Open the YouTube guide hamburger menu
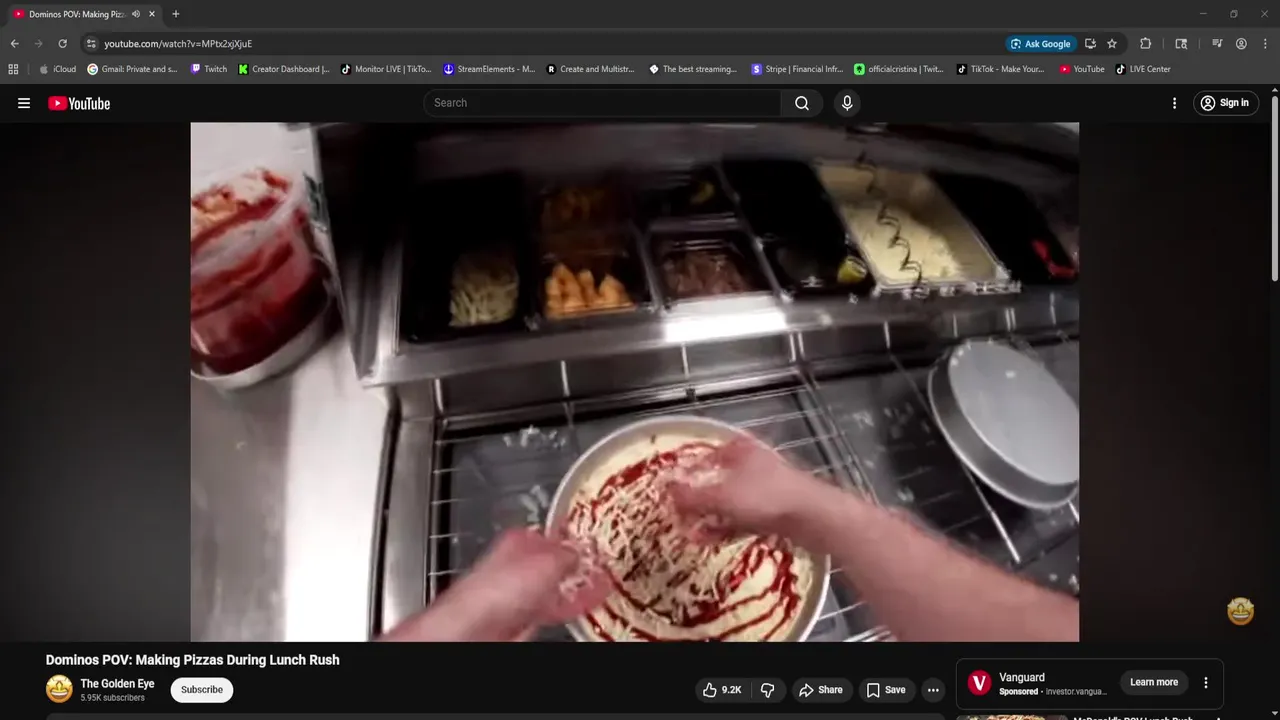The height and width of the screenshot is (720, 1280). (x=24, y=103)
